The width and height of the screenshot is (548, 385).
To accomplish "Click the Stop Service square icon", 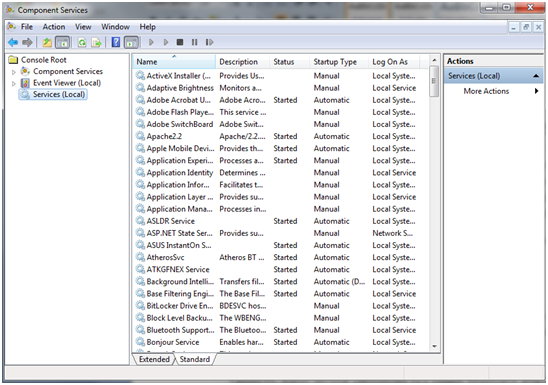I will (x=180, y=42).
